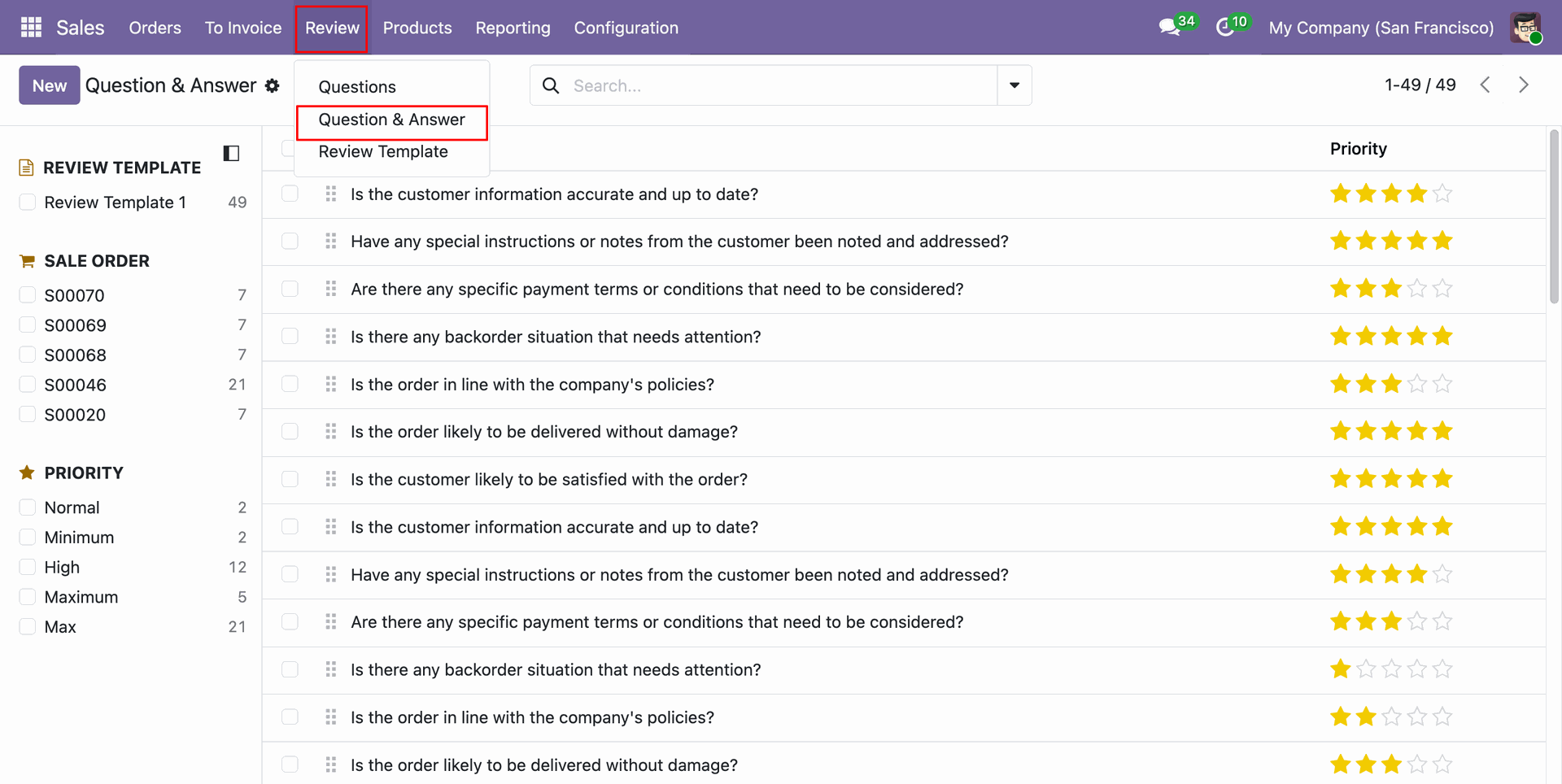This screenshot has height=784, width=1562.
Task: Open the apps grid home menu
Action: tap(31, 28)
